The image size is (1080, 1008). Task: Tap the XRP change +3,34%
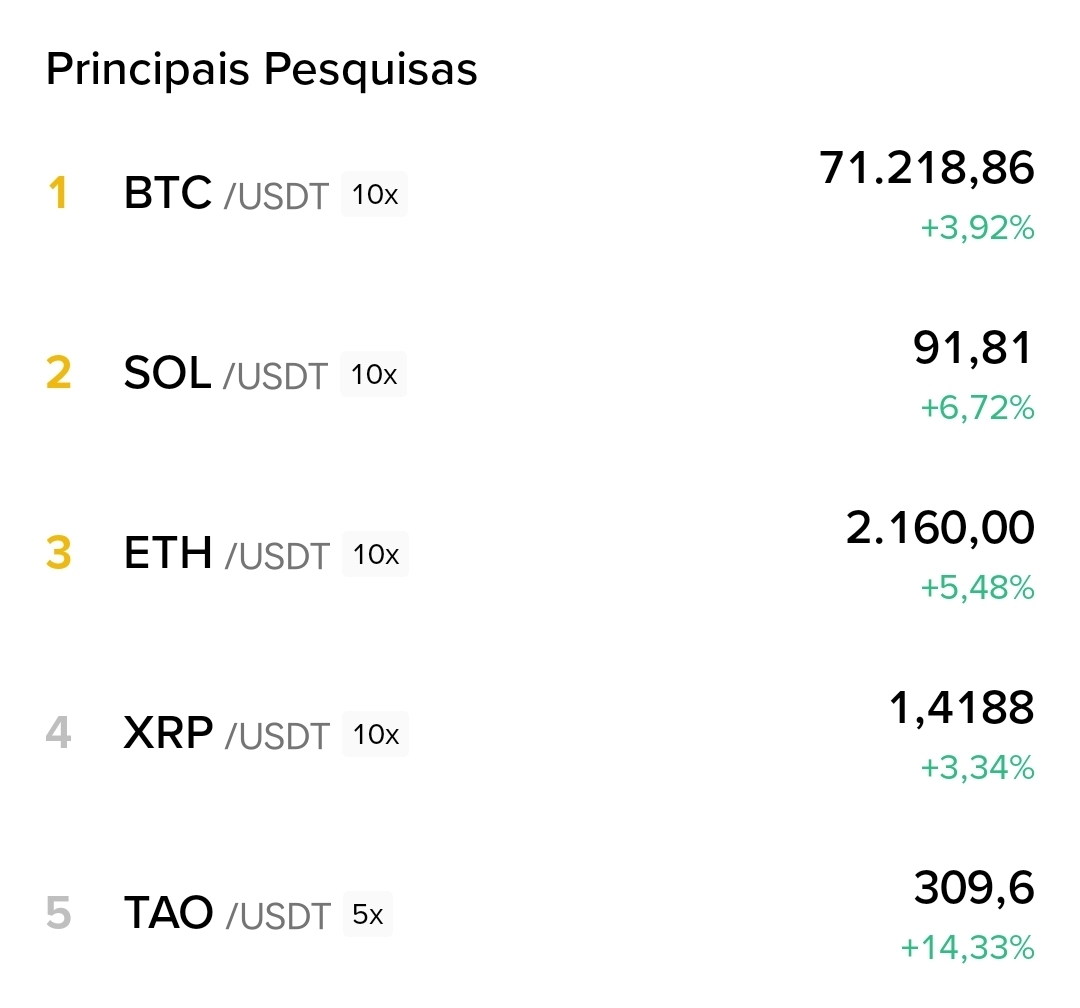[x=977, y=768]
